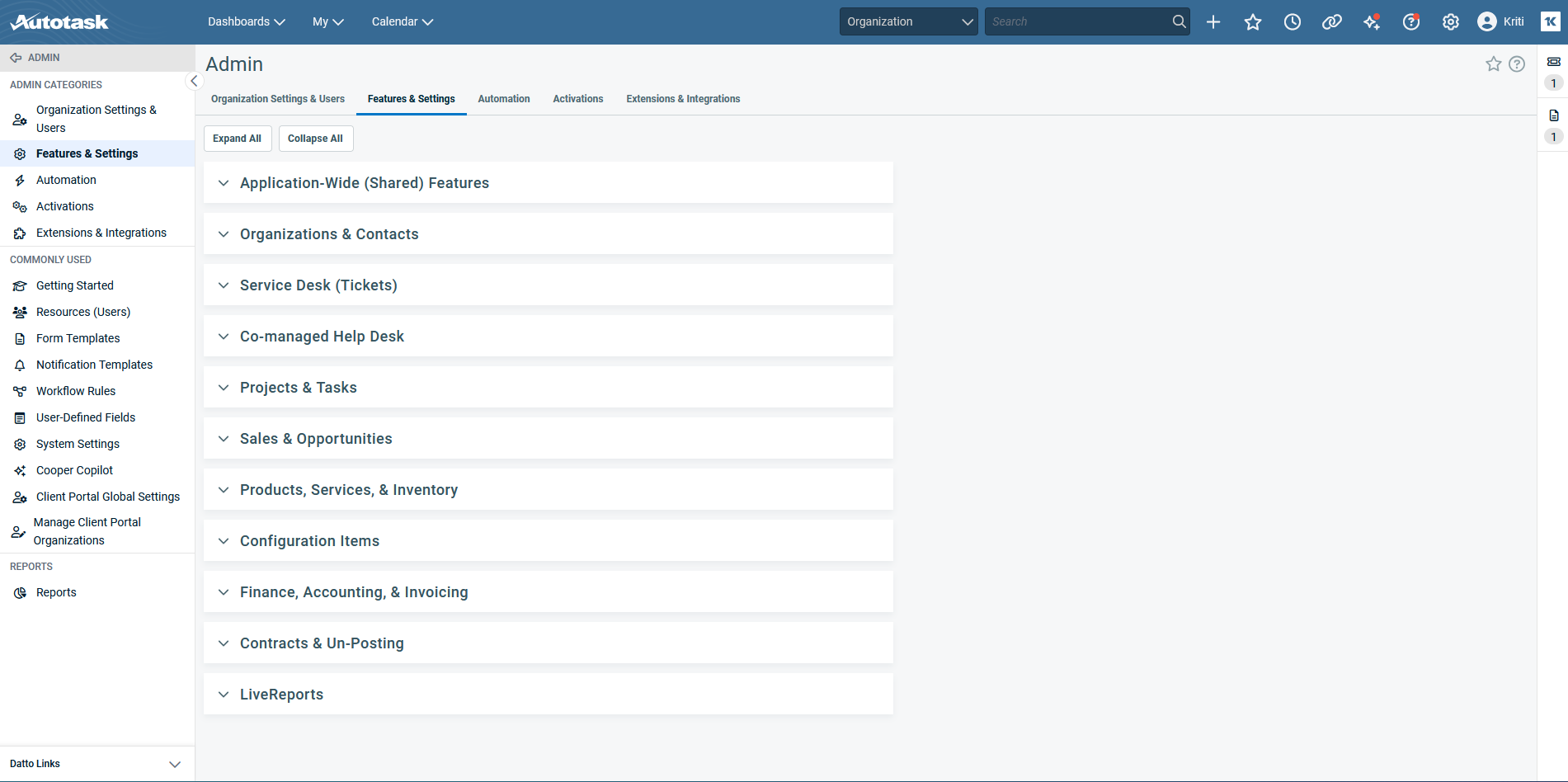Expand Projects & Tasks section
The image size is (1568, 782).
tap(549, 388)
